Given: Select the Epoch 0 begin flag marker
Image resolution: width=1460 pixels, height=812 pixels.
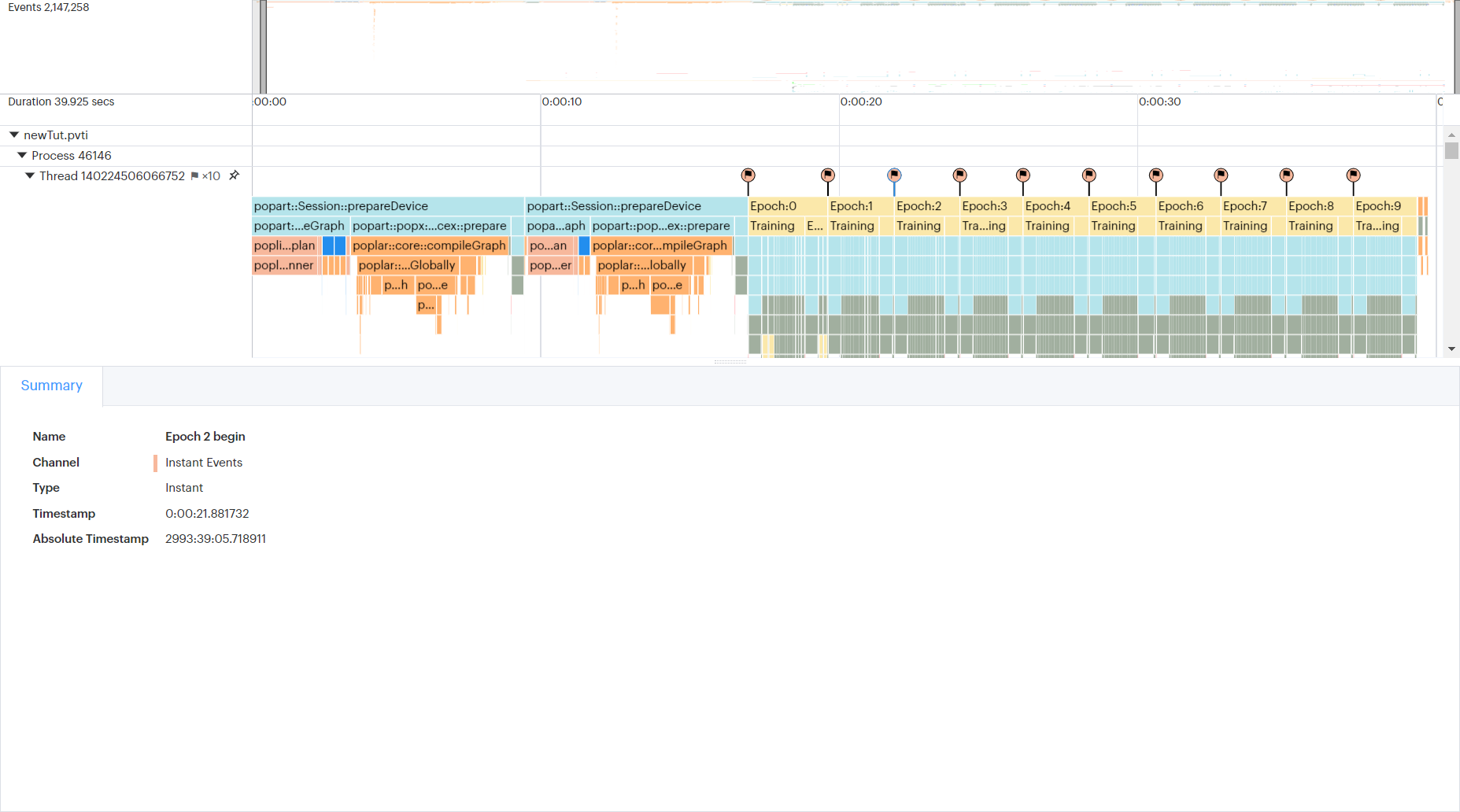Looking at the screenshot, I should point(748,175).
